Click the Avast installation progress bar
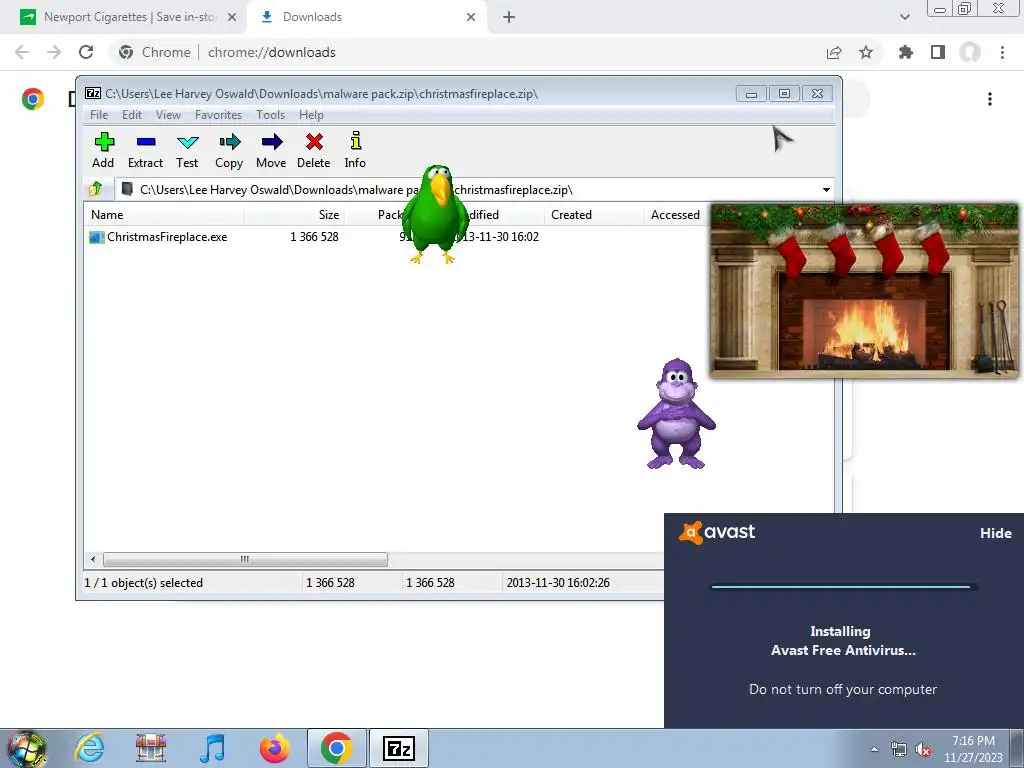 click(844, 586)
